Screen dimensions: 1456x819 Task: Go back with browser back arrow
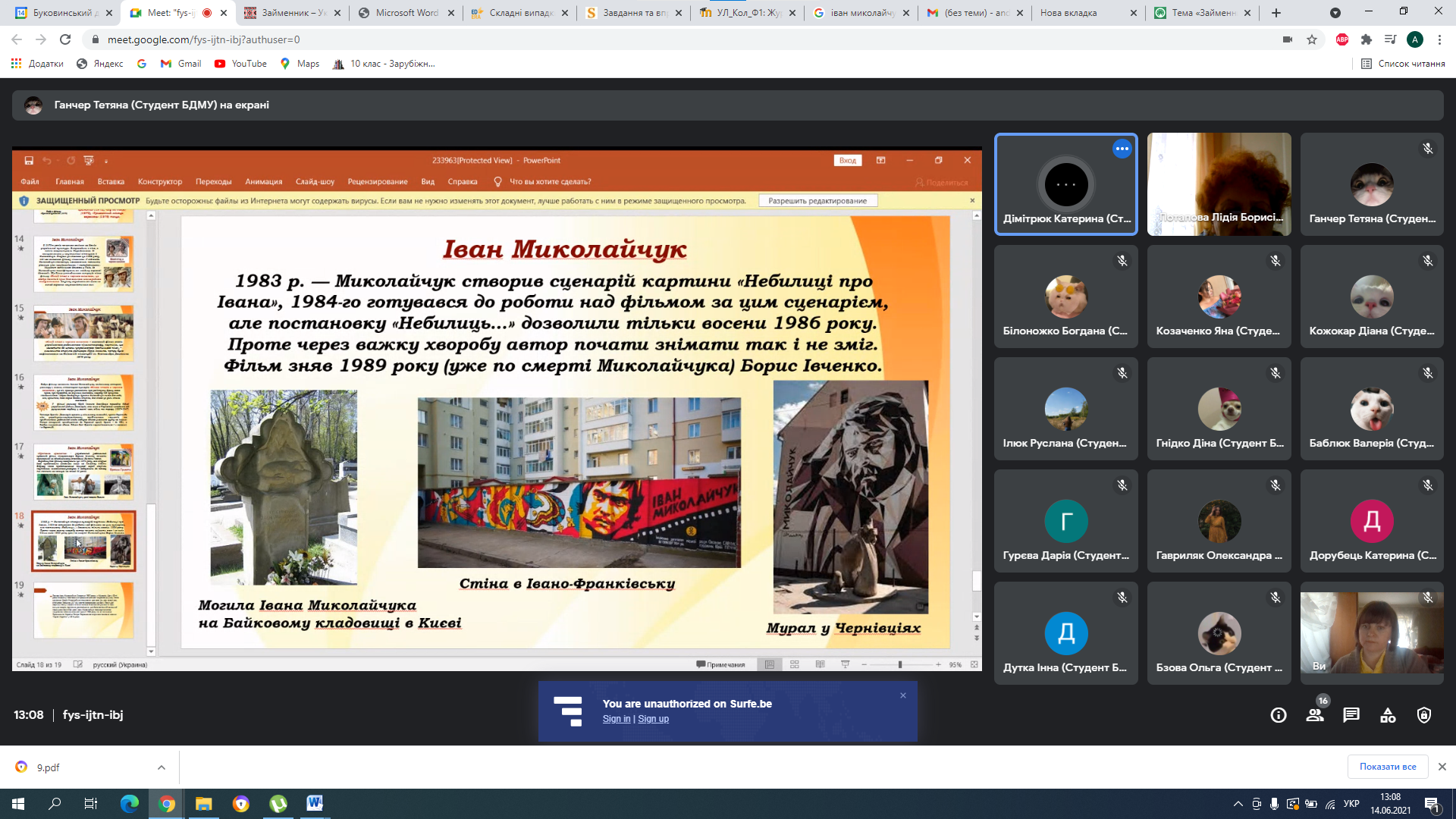point(17,39)
